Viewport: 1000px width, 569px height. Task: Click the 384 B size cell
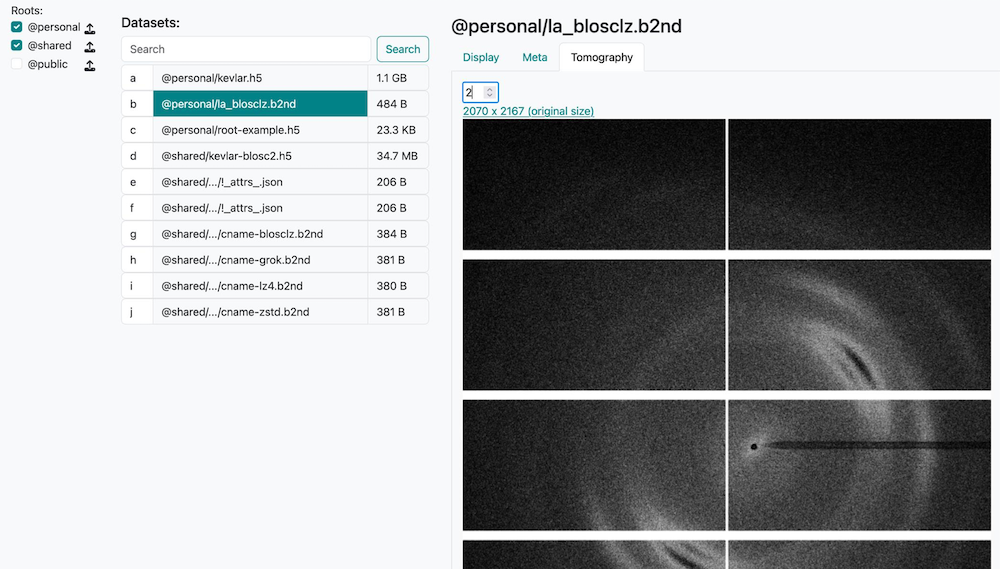coord(398,234)
